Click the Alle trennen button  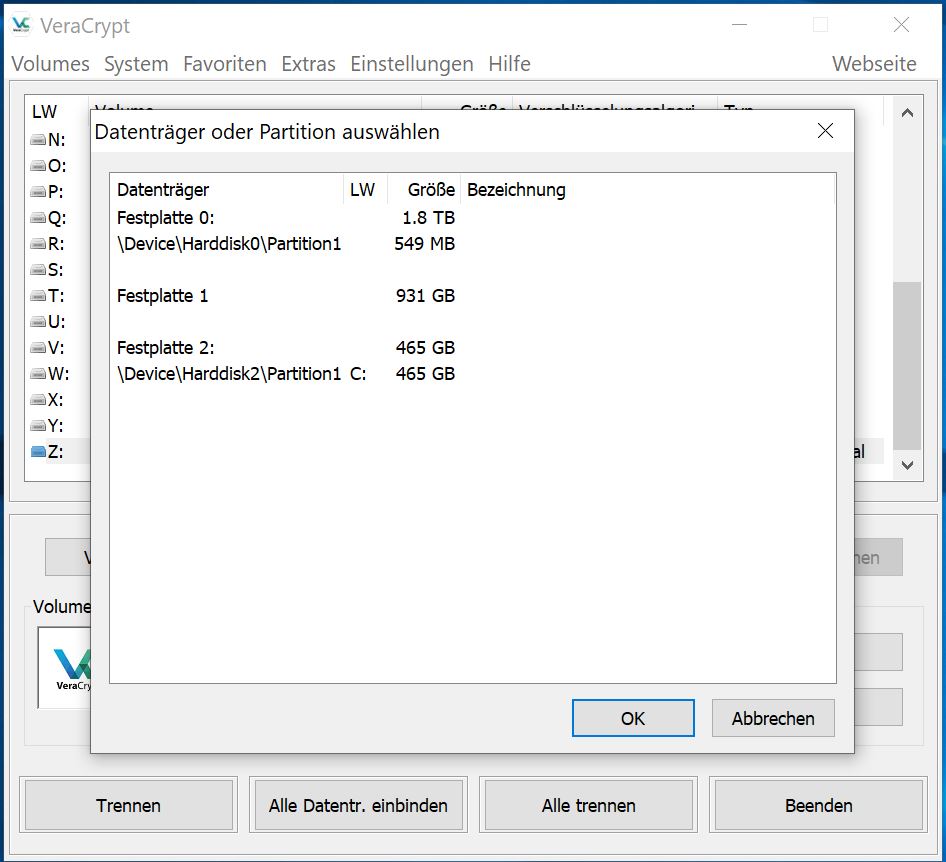click(x=588, y=805)
